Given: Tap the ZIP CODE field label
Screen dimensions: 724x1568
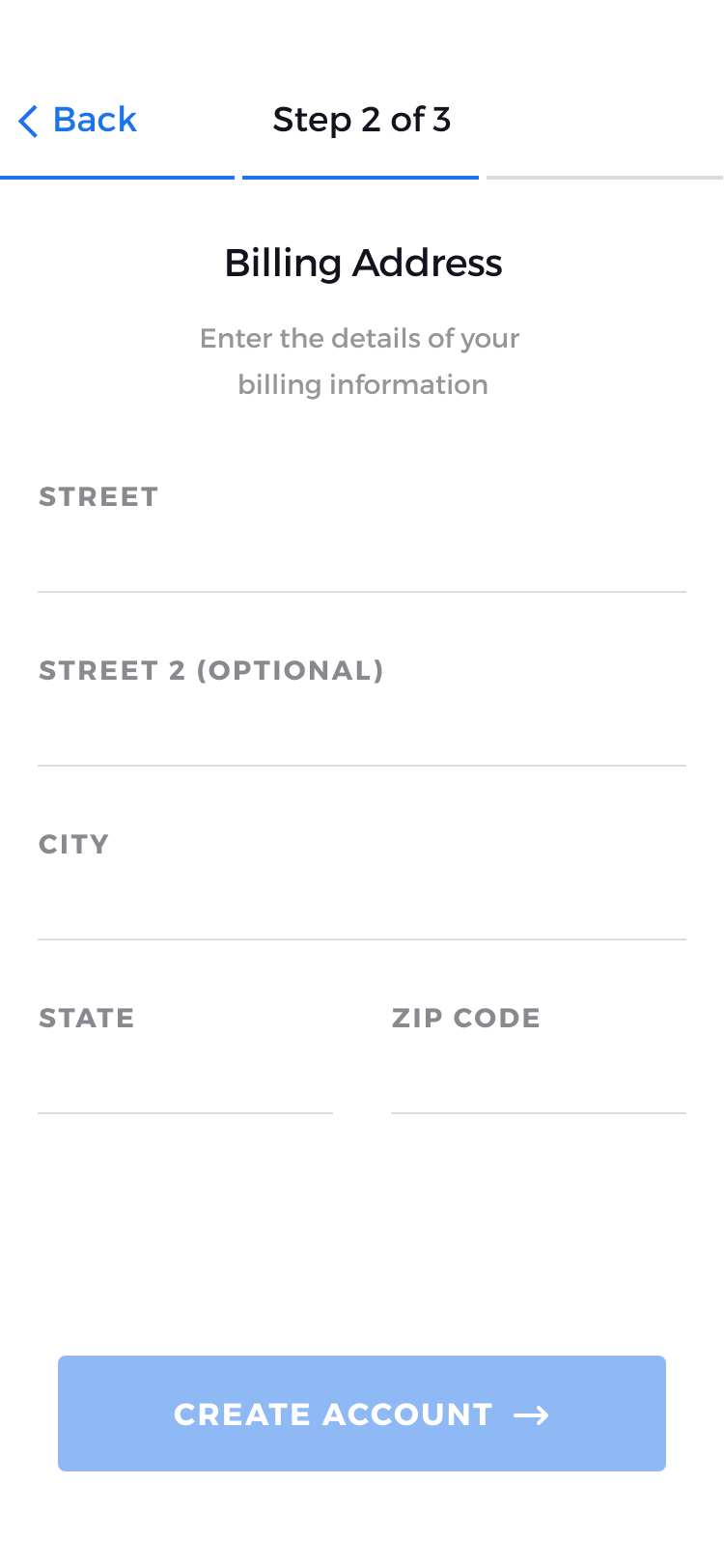Looking at the screenshot, I should (466, 1018).
